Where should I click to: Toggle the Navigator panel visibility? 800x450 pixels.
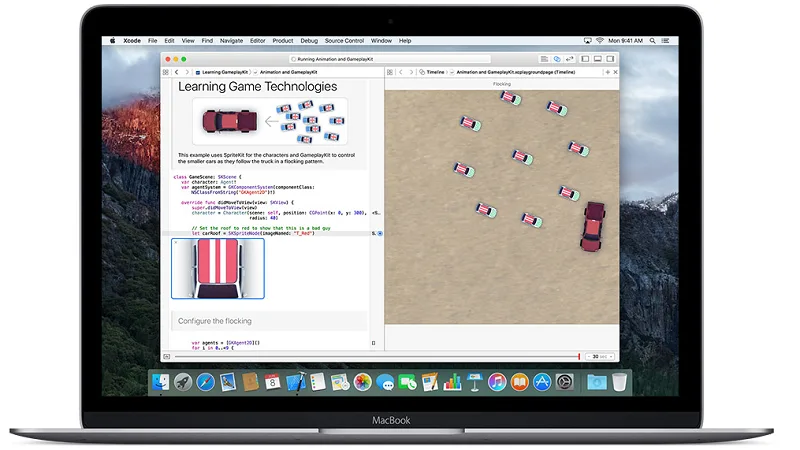(585, 59)
